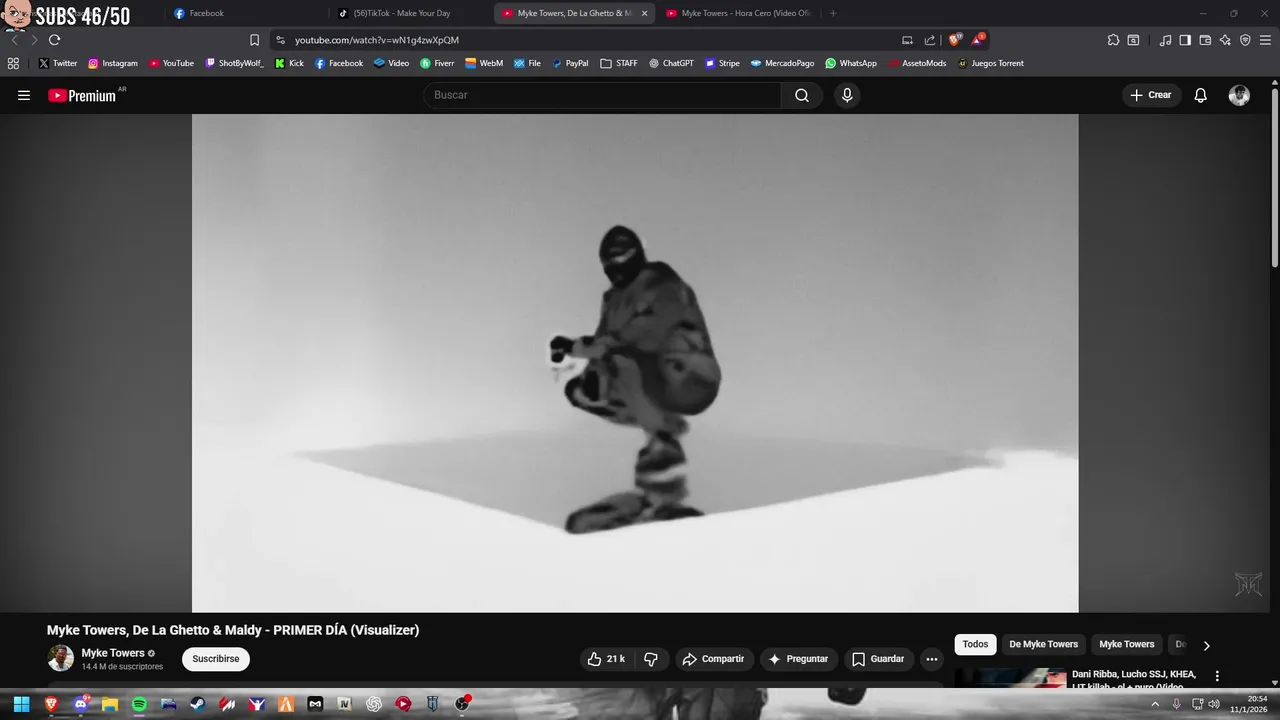This screenshot has height=720, width=1280.
Task: Focus the Buscar search field
Action: [x=603, y=95]
